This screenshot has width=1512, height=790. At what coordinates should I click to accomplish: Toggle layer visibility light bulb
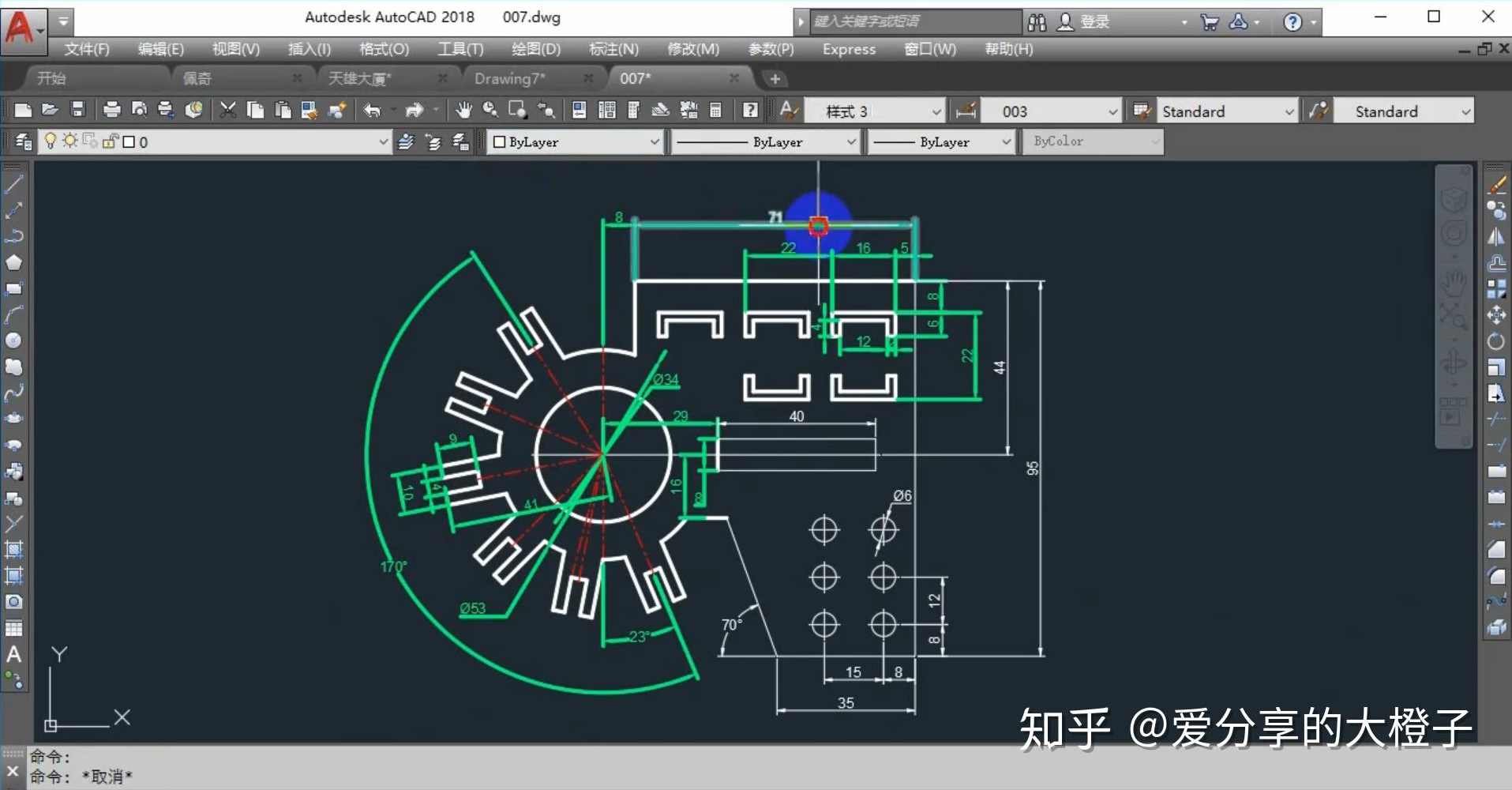pos(51,141)
